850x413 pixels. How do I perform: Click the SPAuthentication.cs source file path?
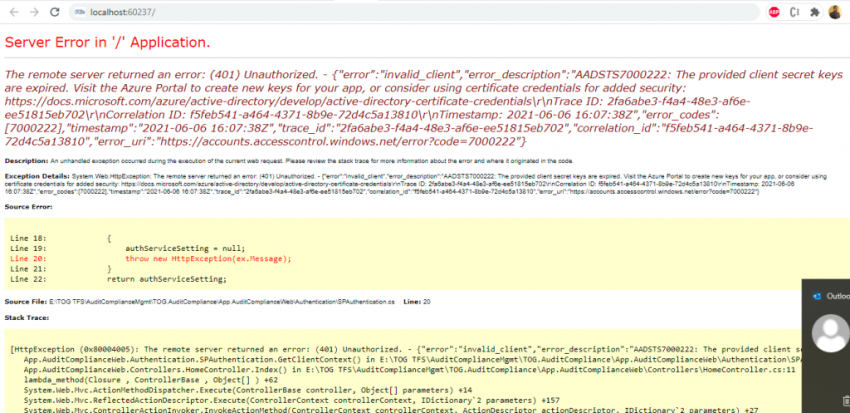coord(221,301)
